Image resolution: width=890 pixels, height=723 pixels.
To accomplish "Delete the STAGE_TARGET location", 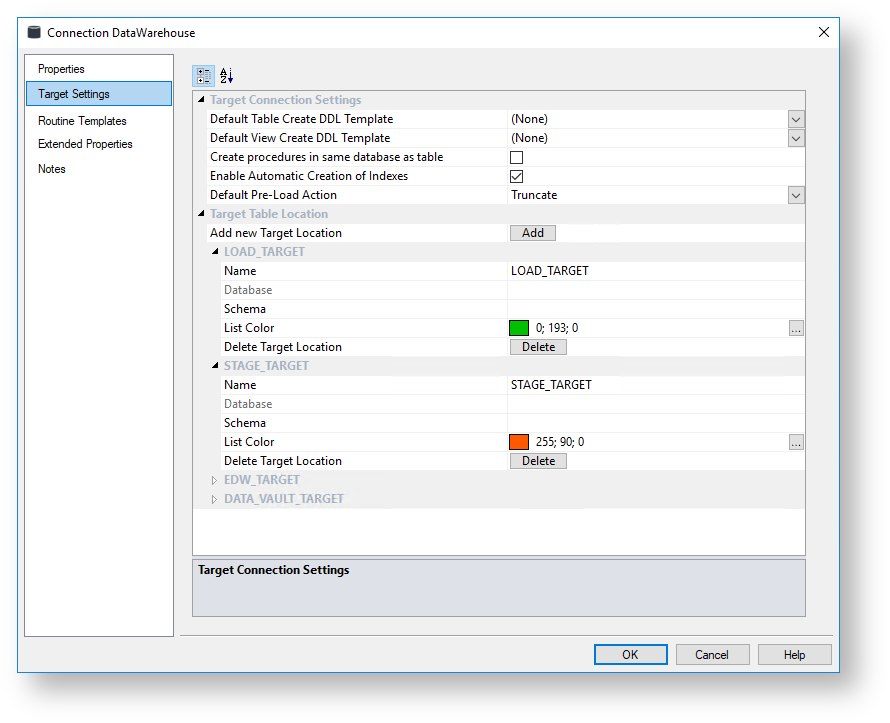I will click(538, 461).
